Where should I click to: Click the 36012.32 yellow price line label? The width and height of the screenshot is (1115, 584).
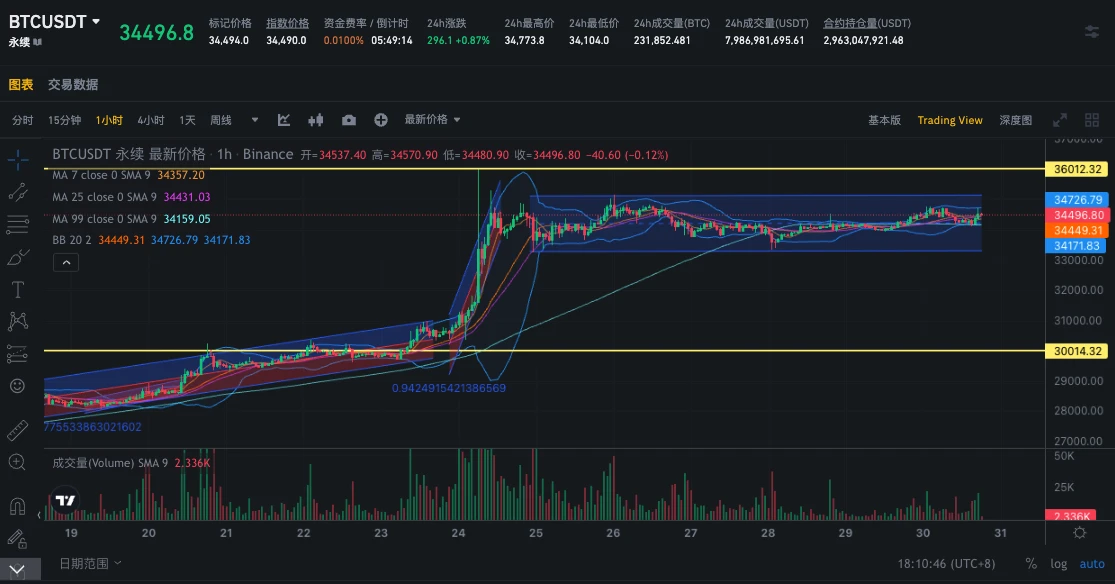pyautogui.click(x=1077, y=169)
